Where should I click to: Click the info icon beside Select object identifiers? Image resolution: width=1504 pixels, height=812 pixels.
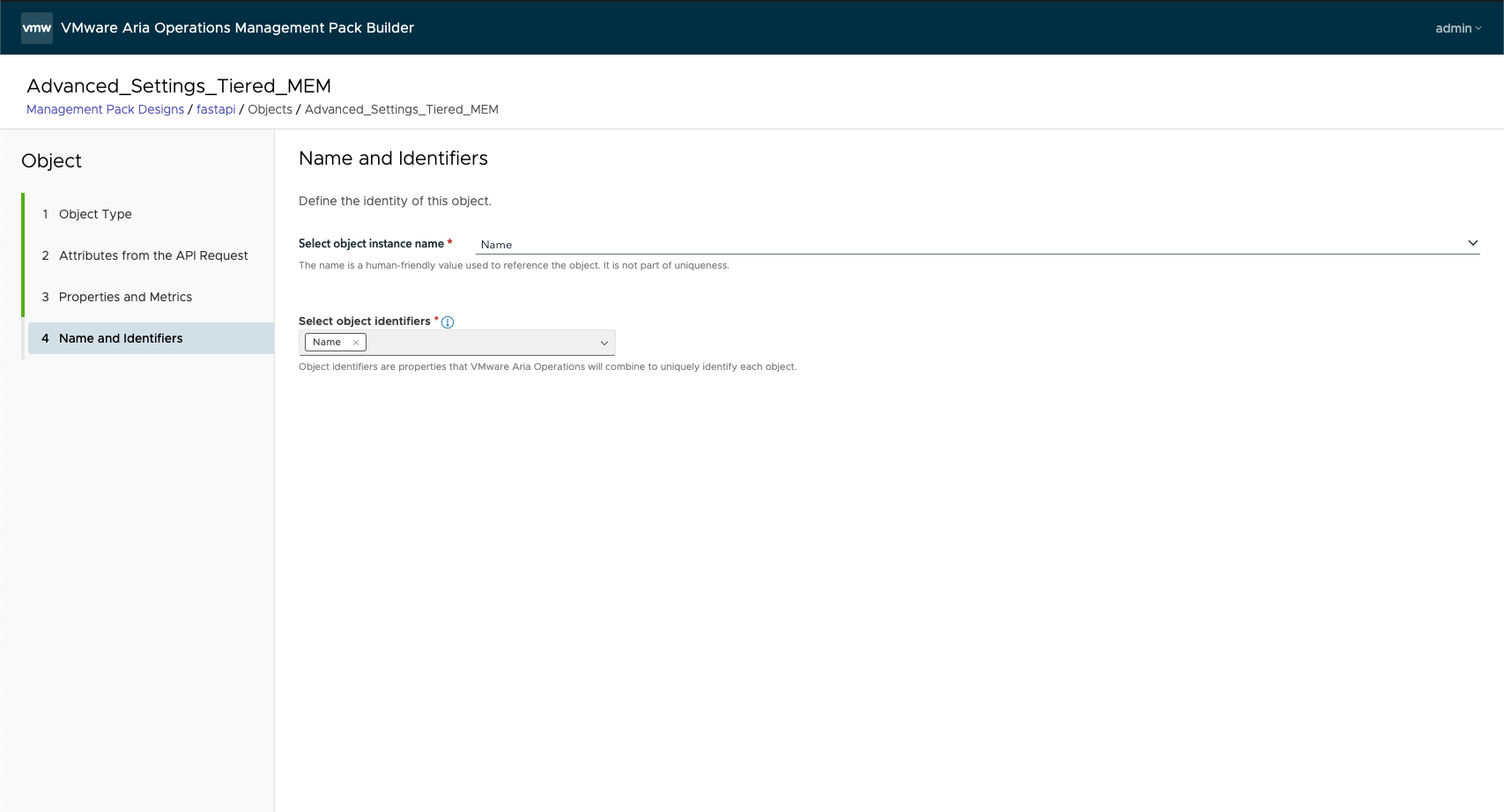pos(448,322)
